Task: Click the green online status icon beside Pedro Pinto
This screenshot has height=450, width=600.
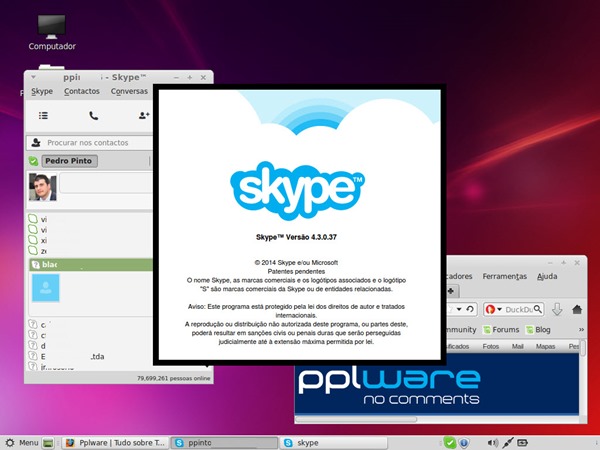Action: click(33, 161)
